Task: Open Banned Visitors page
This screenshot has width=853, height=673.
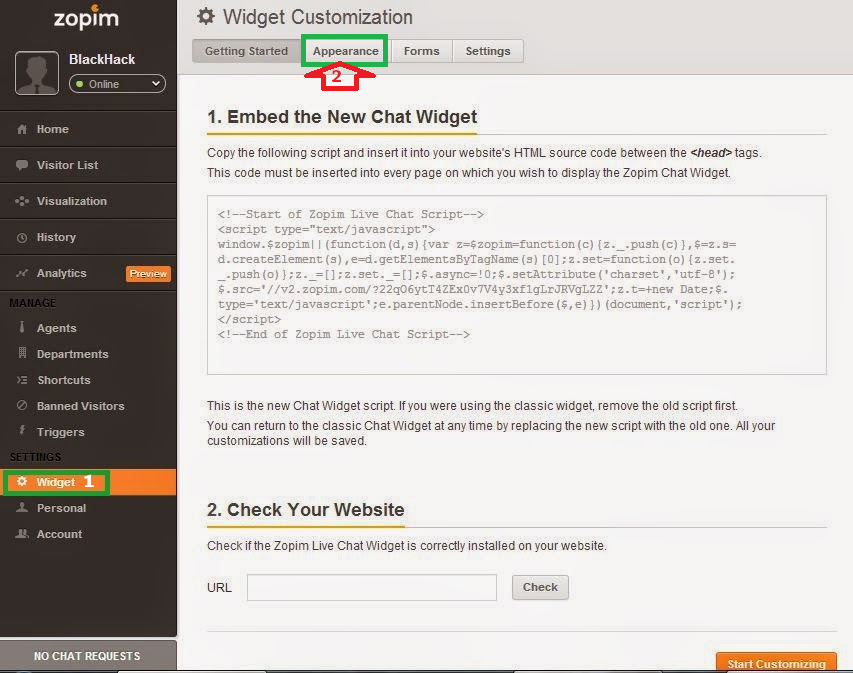Action: pyautogui.click(x=88, y=406)
